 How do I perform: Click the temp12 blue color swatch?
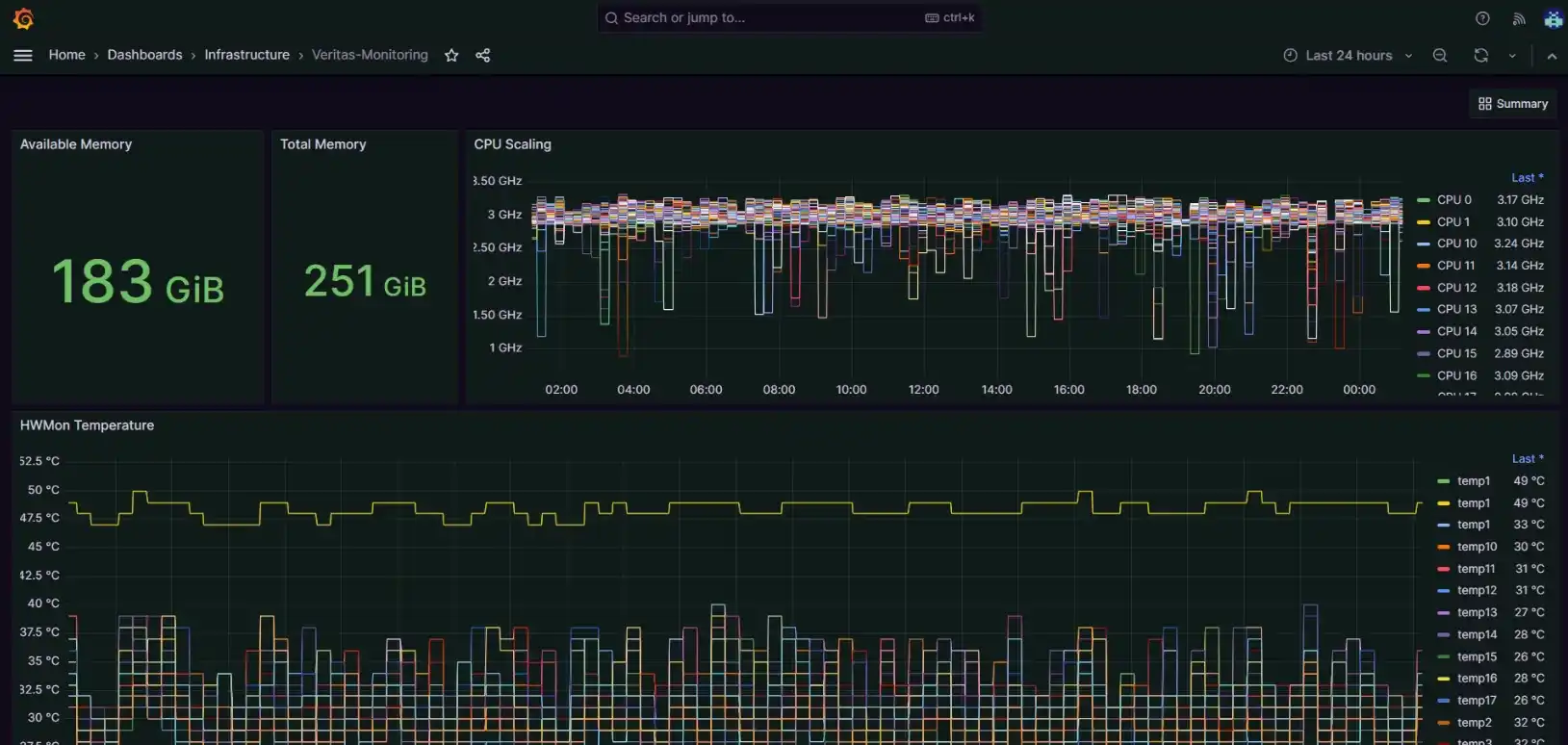coord(1443,591)
